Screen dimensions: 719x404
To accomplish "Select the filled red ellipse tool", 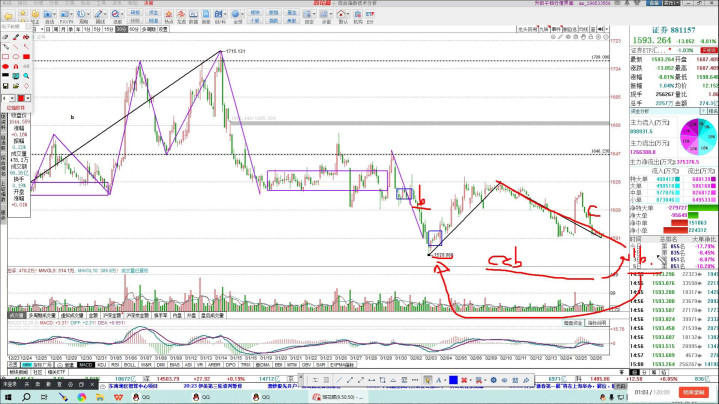I will pos(6,66).
